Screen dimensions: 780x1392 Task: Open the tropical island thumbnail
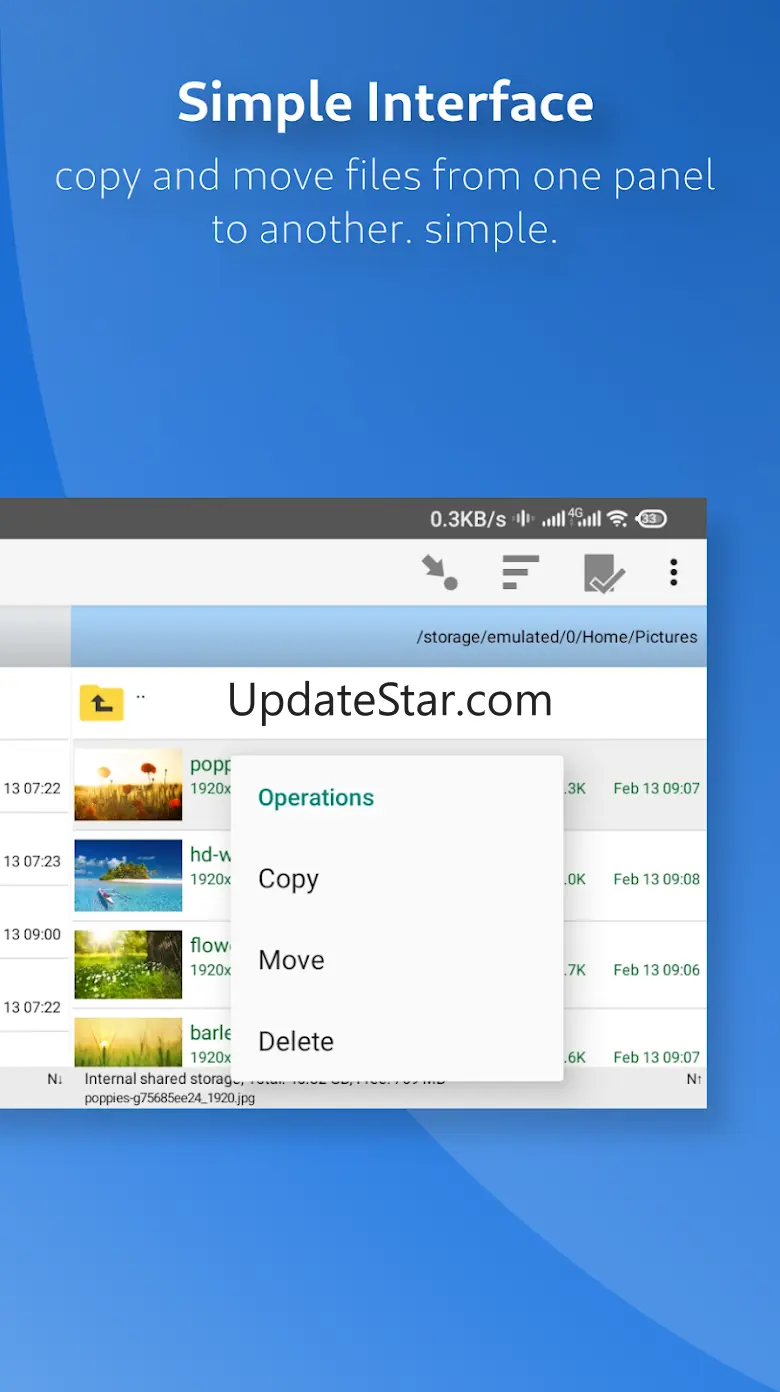click(x=128, y=875)
